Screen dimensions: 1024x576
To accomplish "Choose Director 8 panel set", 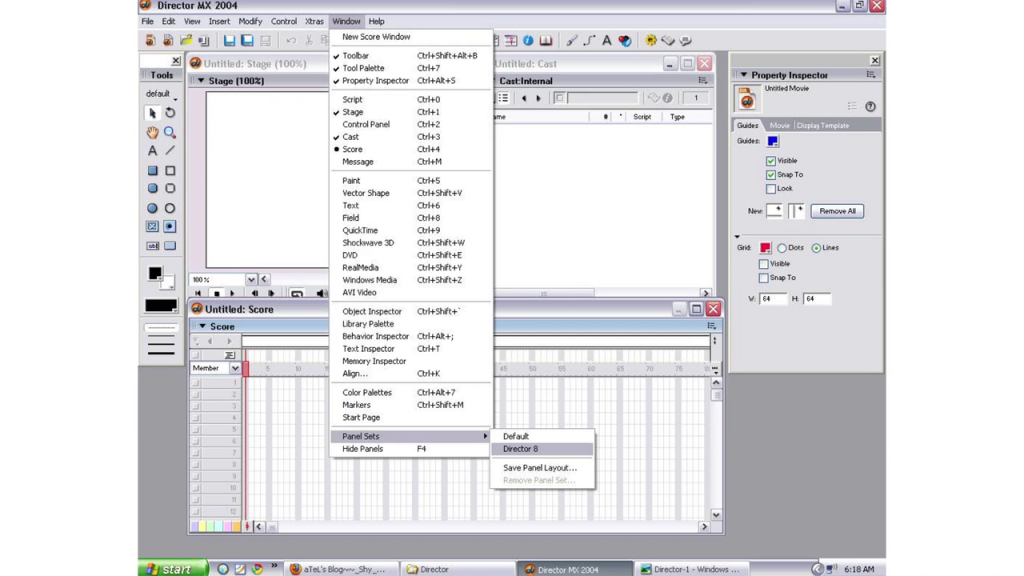I will pyautogui.click(x=542, y=449).
